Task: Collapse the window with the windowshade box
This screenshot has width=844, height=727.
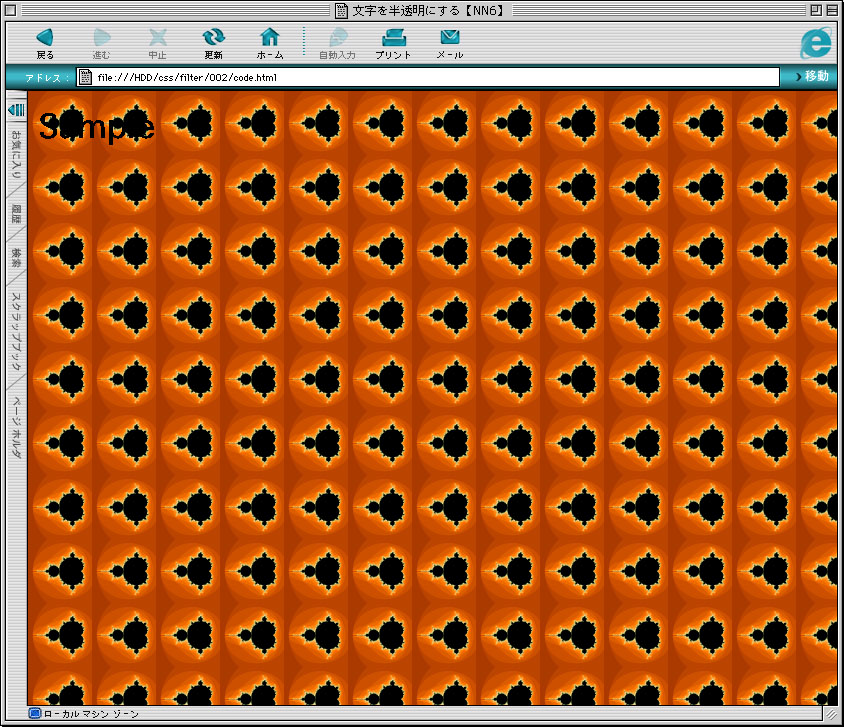Action: pyautogui.click(x=832, y=10)
